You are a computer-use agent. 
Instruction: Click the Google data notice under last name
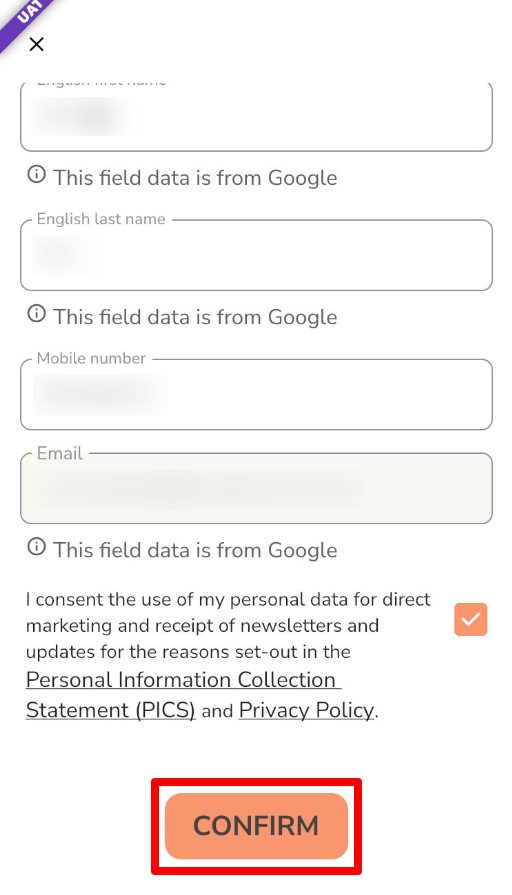click(195, 317)
